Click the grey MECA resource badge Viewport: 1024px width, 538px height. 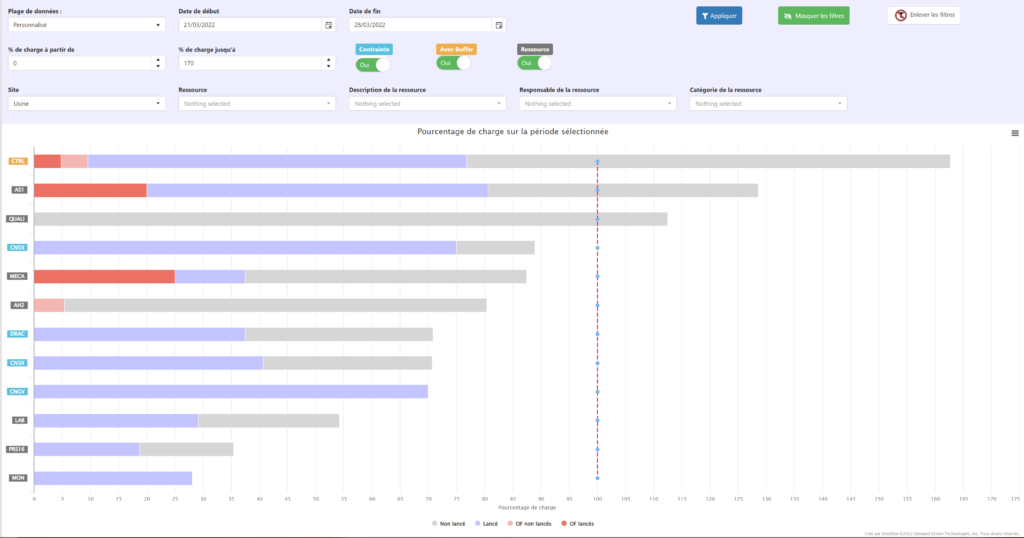click(18, 276)
